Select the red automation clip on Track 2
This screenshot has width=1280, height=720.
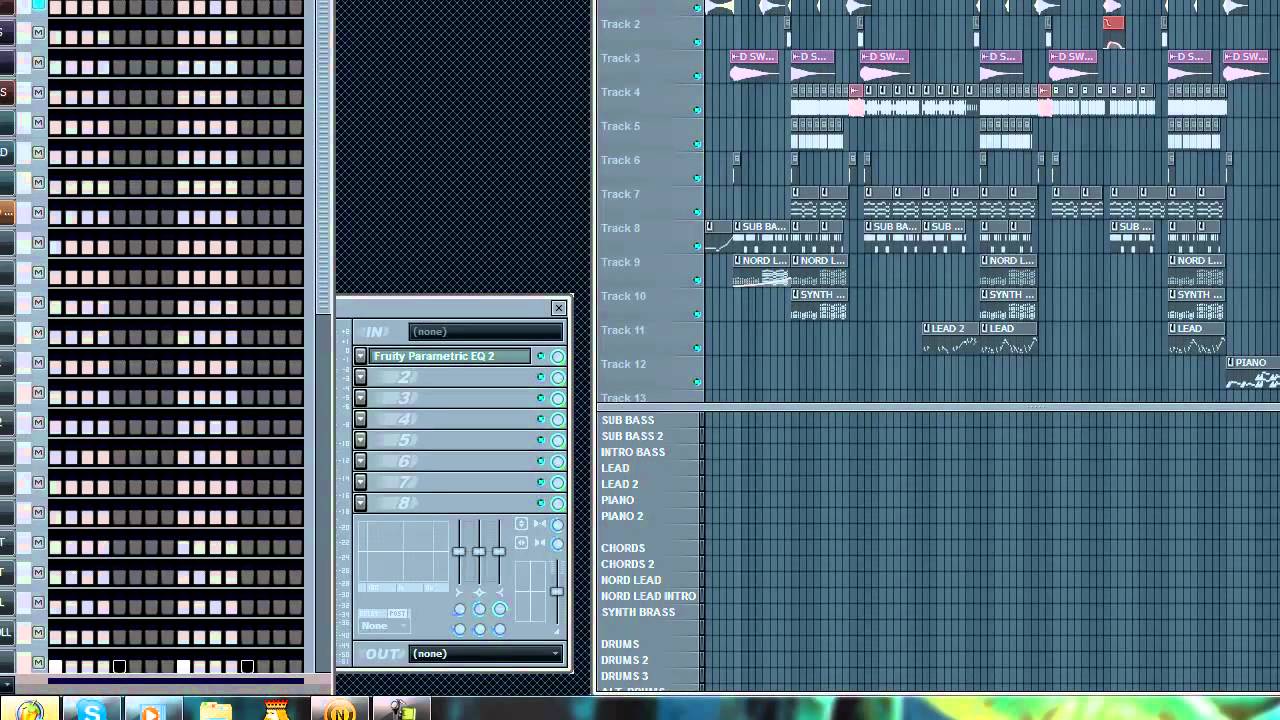pyautogui.click(x=1113, y=24)
